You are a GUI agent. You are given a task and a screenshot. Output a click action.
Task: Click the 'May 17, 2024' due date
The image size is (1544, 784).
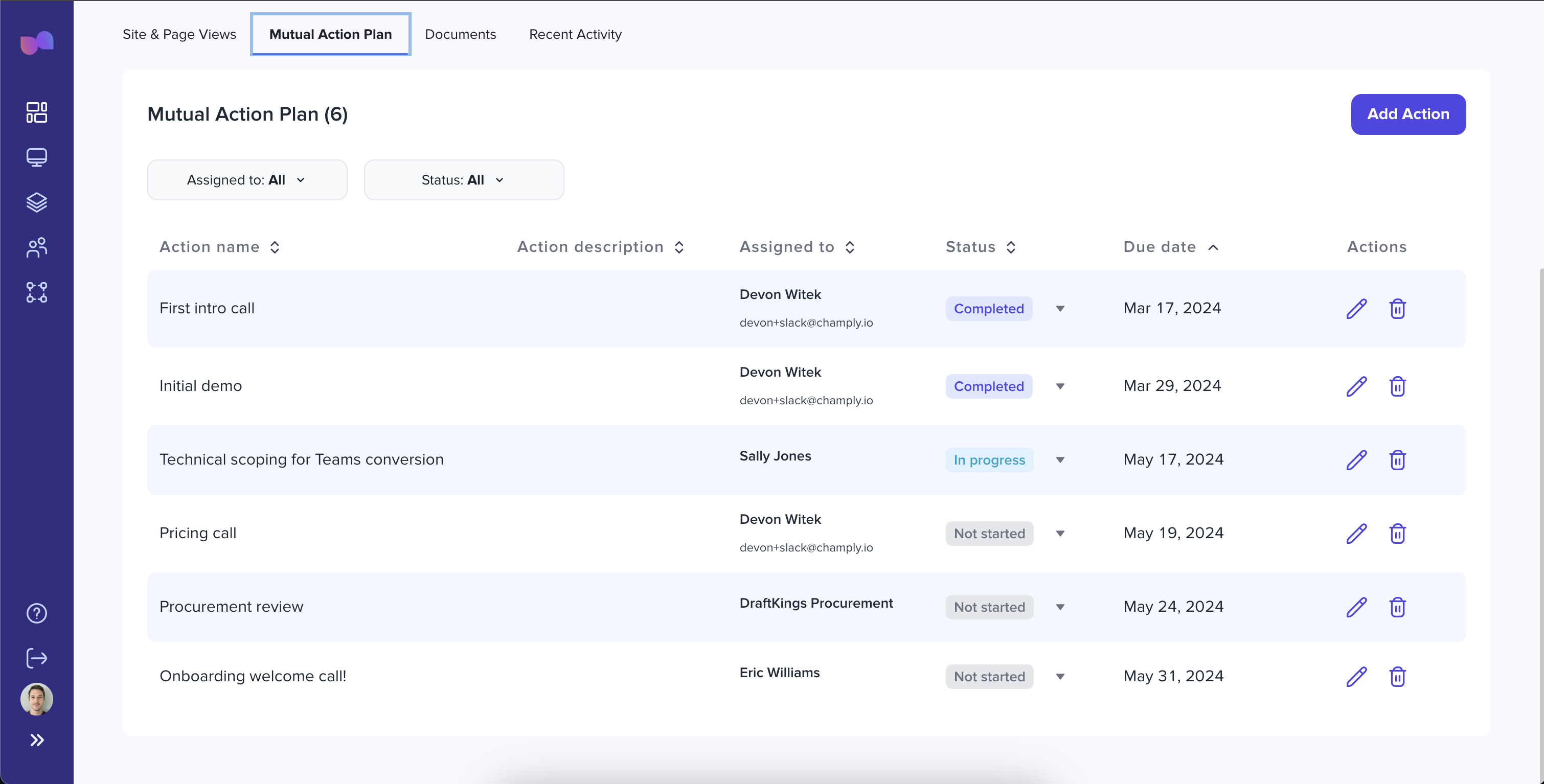click(x=1173, y=460)
